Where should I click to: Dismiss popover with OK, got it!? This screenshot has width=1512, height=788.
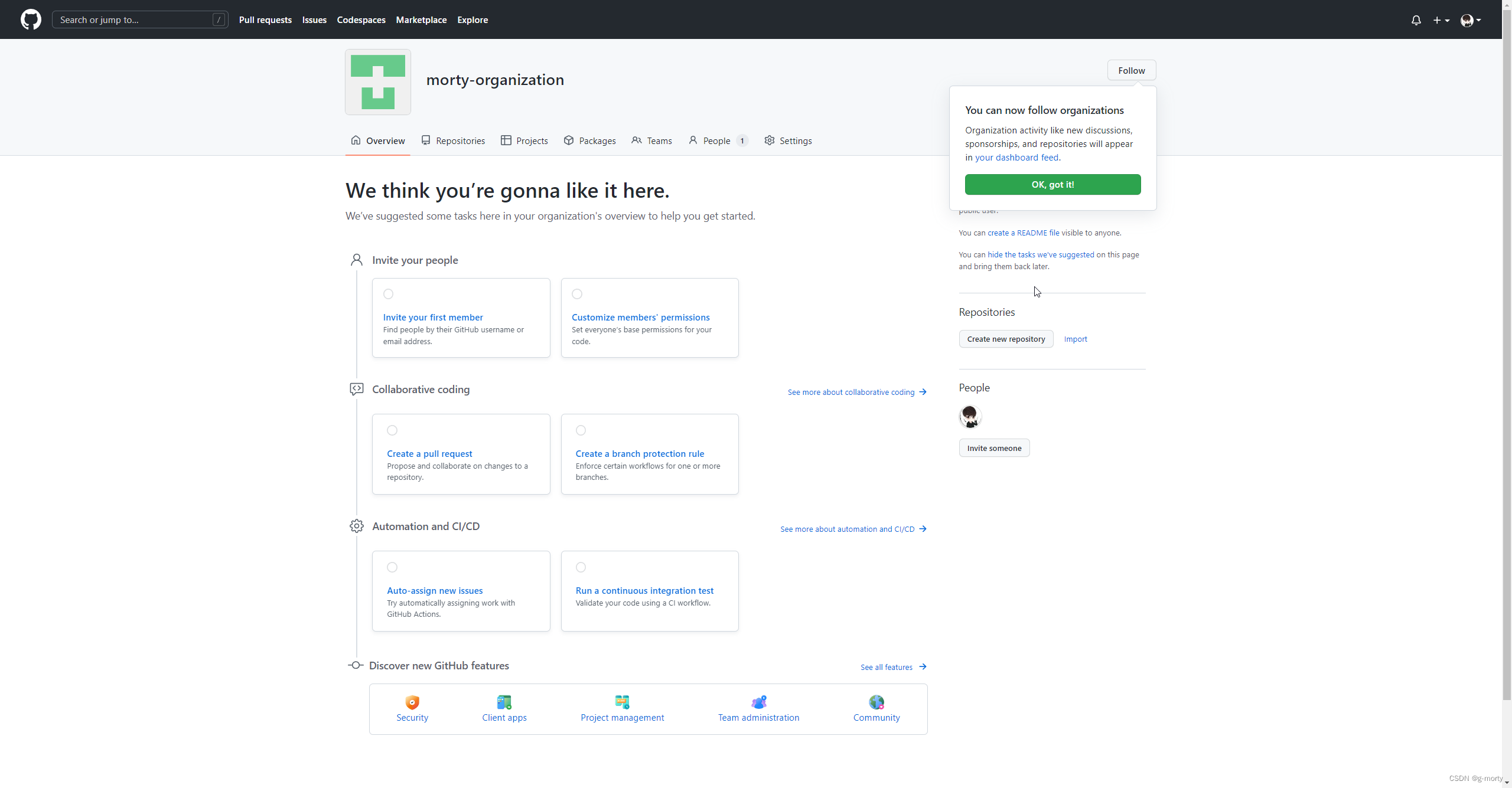coord(1052,184)
